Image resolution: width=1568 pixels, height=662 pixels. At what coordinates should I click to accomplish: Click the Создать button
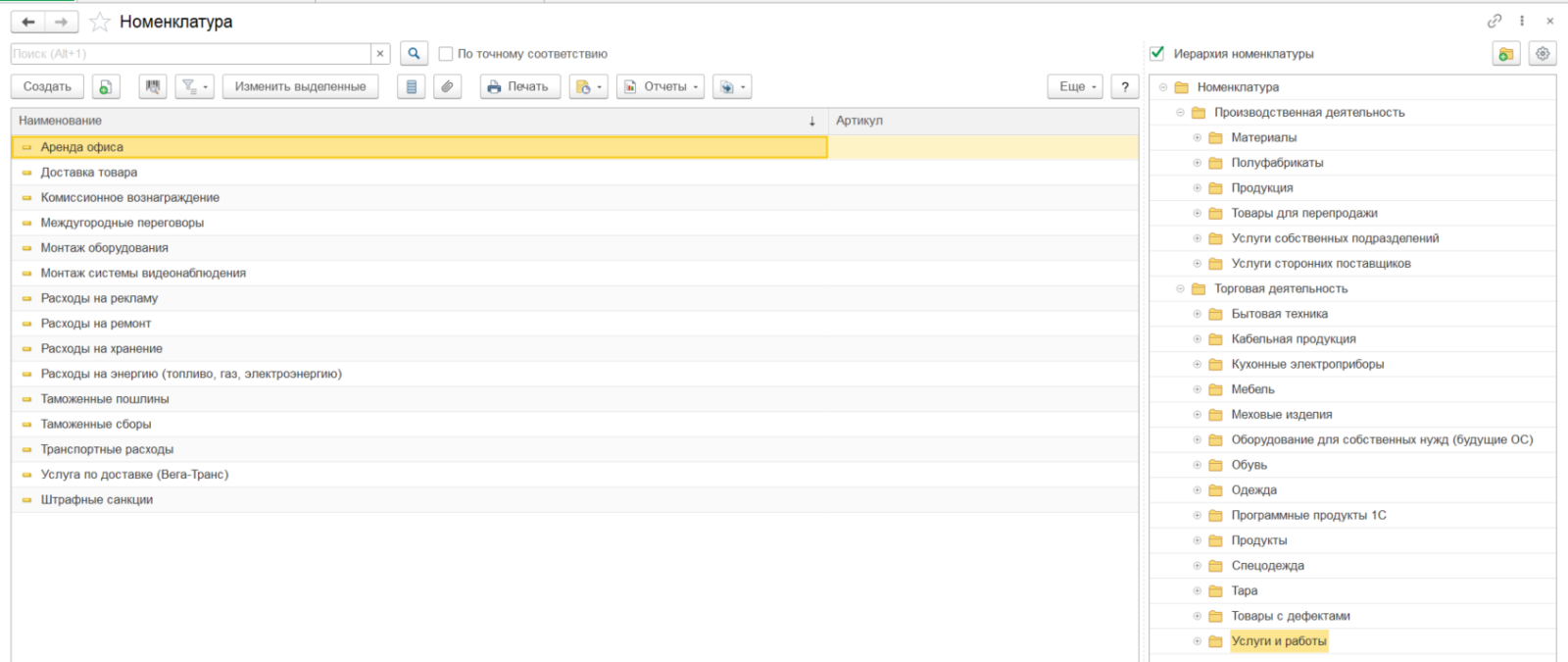(47, 87)
